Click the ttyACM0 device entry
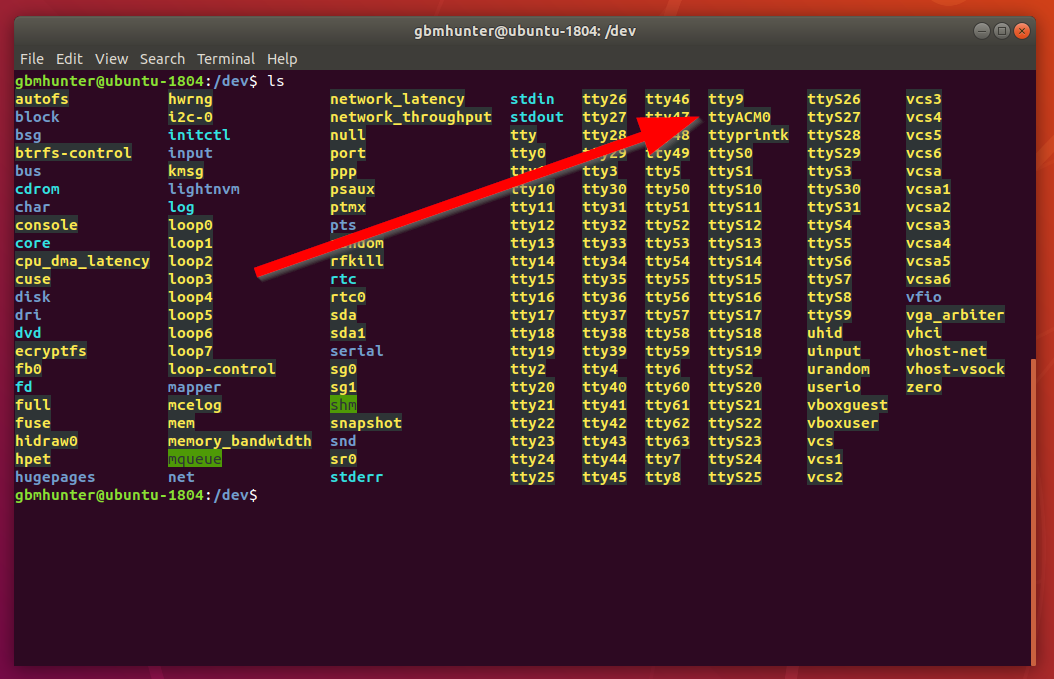The height and width of the screenshot is (679, 1054). pyautogui.click(x=739, y=117)
